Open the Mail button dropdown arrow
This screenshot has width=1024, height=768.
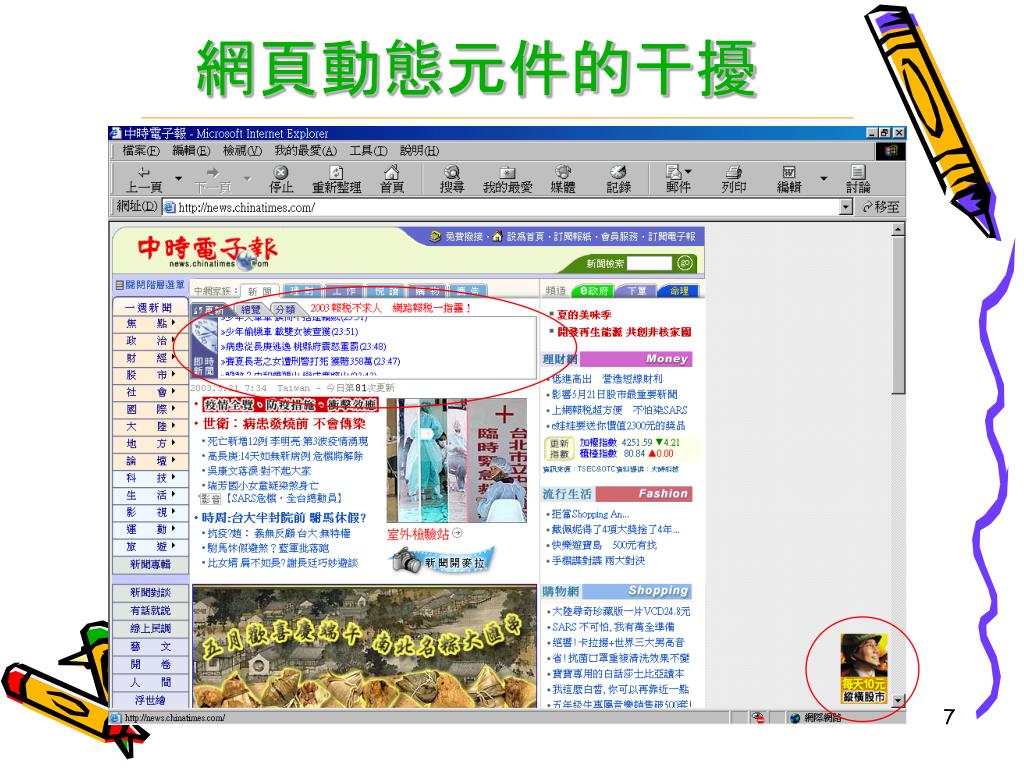click(688, 172)
